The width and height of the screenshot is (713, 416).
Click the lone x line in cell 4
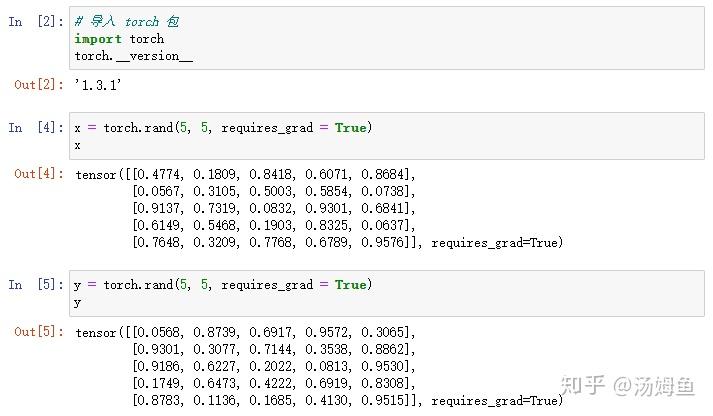tap(78, 145)
